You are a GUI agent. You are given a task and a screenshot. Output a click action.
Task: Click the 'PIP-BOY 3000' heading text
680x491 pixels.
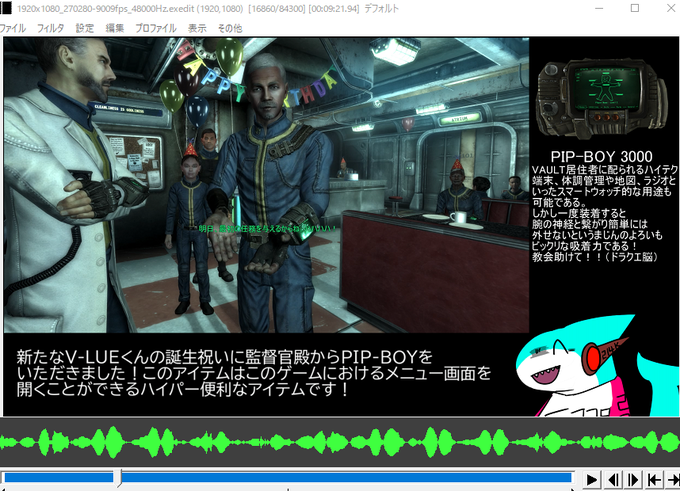pyautogui.click(x=602, y=156)
